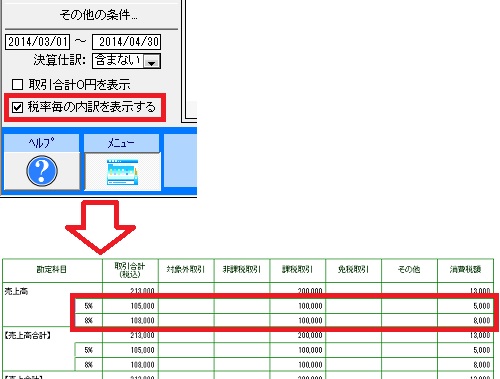Open the 決算仕訳 dropdown arrow

click(x=152, y=61)
